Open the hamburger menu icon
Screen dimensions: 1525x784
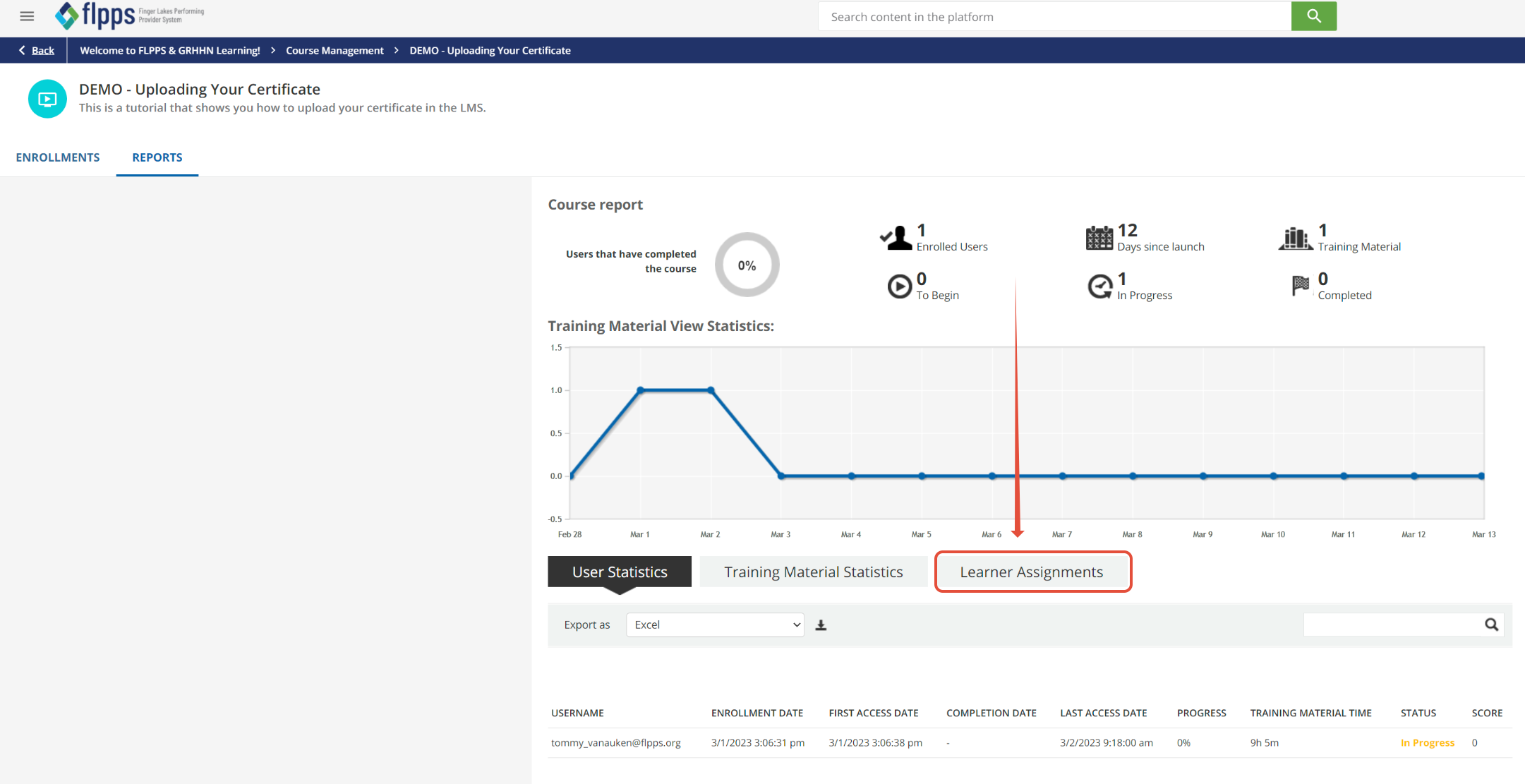27,16
